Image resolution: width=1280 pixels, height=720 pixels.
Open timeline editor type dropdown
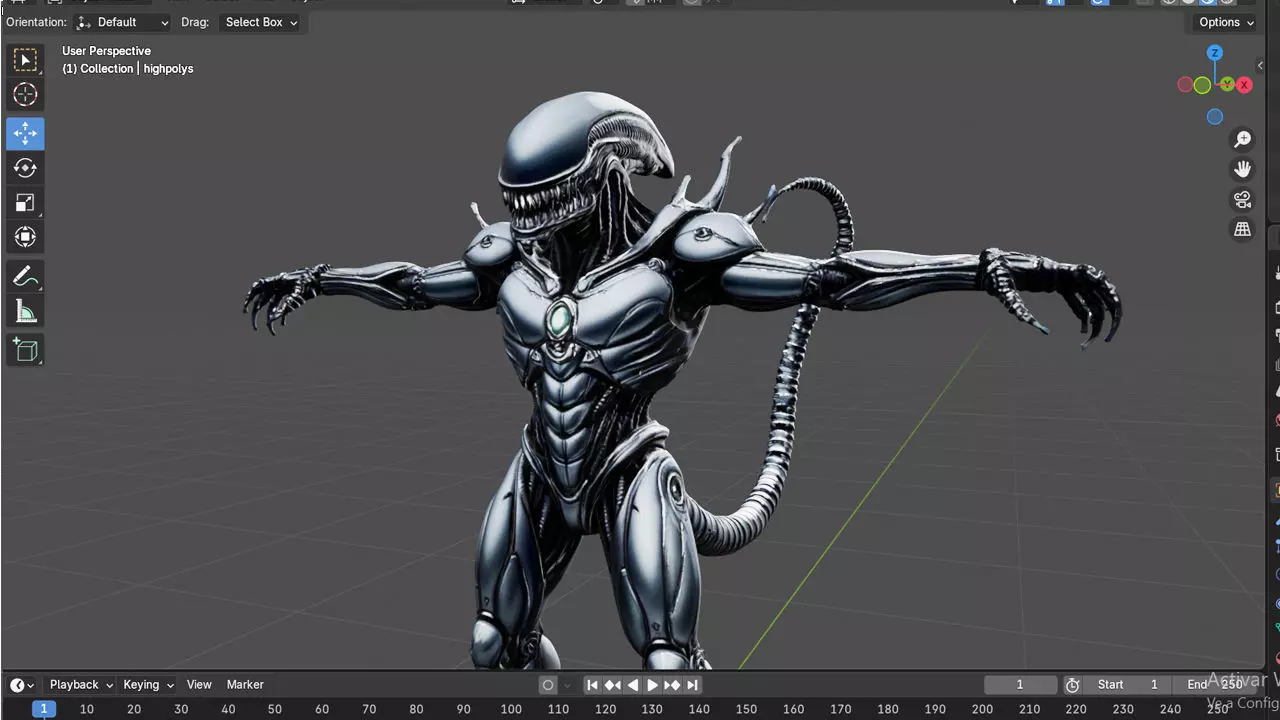(22, 685)
